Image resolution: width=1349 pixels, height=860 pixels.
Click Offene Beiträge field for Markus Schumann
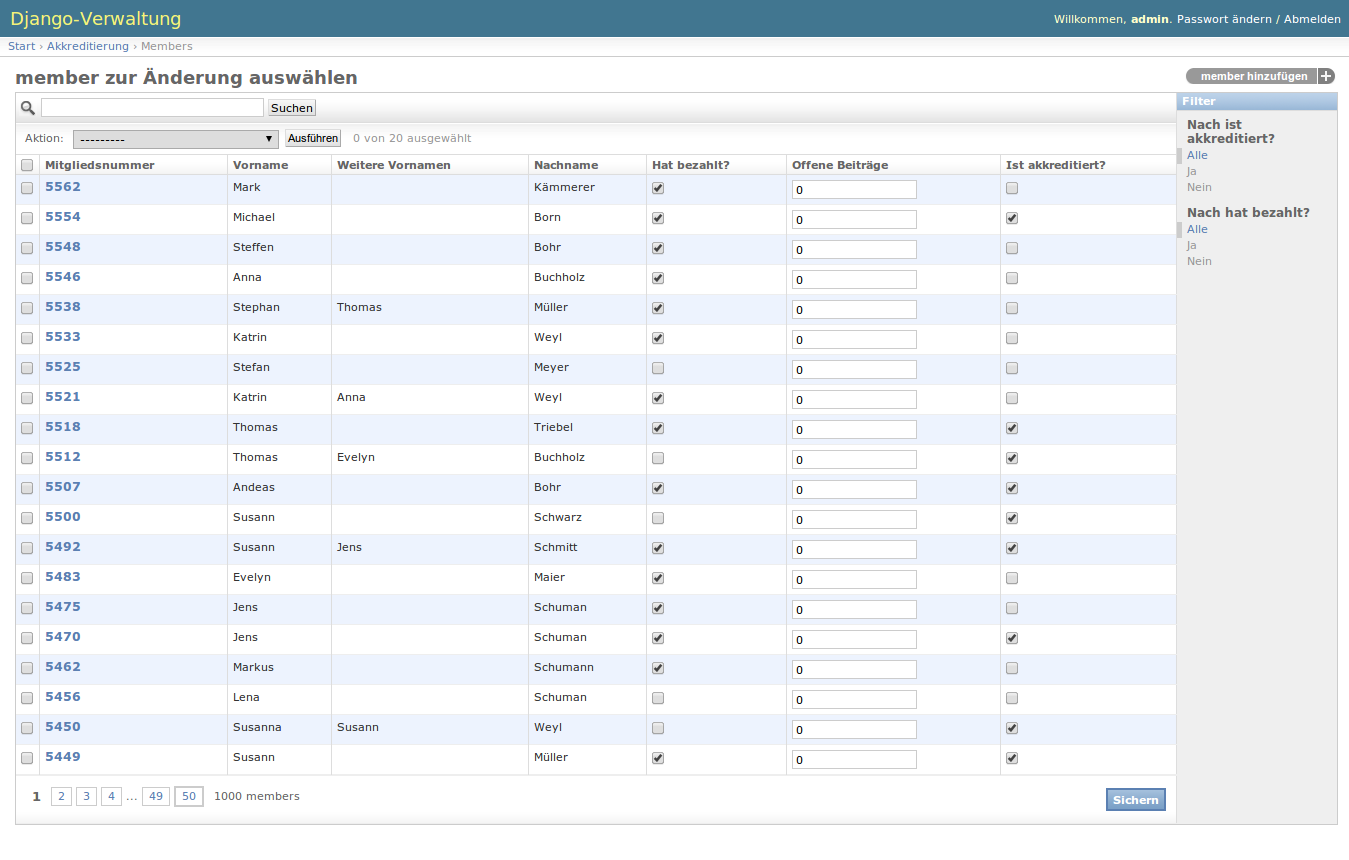click(854, 669)
